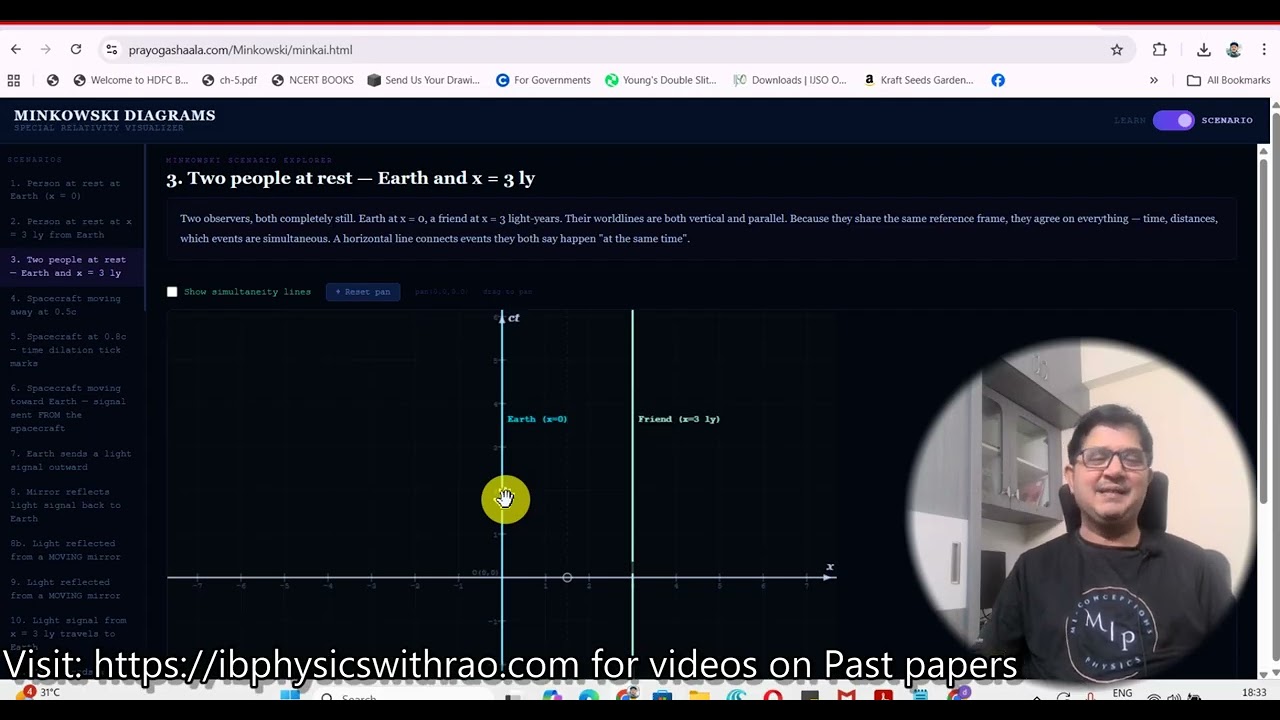Viewport: 1280px width, 720px height.
Task: Select scenario 1 Person at rest at Earth
Action: (72, 190)
